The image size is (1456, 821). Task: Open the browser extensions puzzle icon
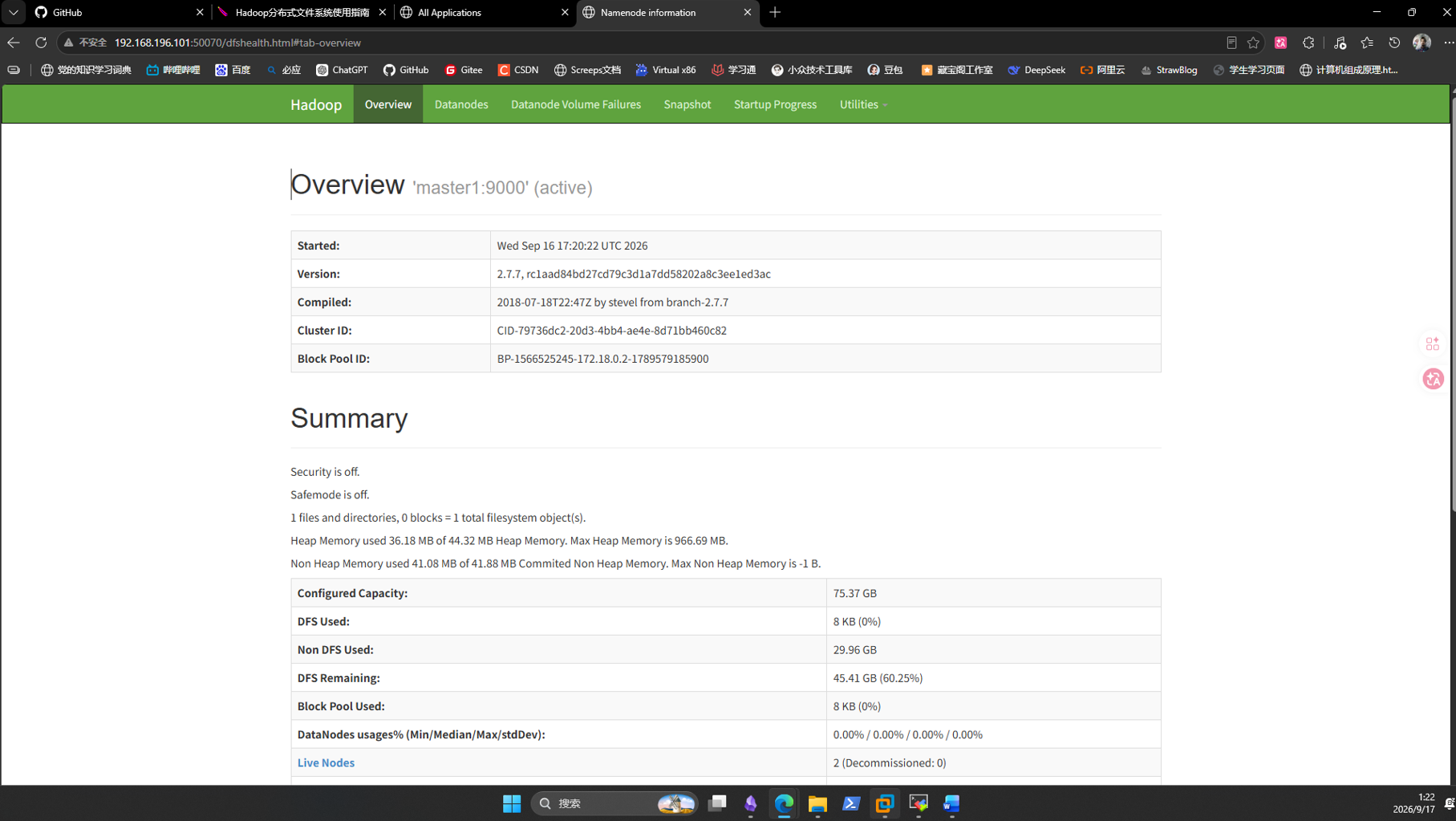point(1308,43)
